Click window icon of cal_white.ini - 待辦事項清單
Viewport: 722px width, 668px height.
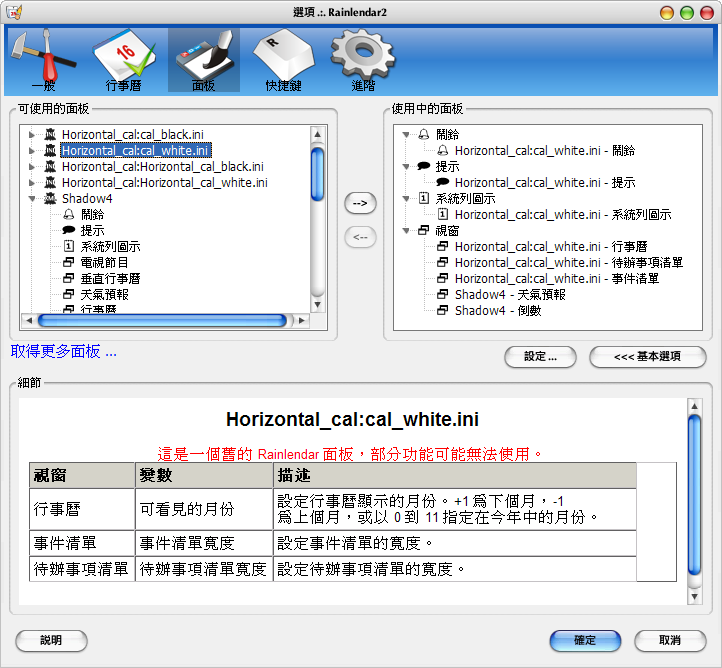[443, 262]
